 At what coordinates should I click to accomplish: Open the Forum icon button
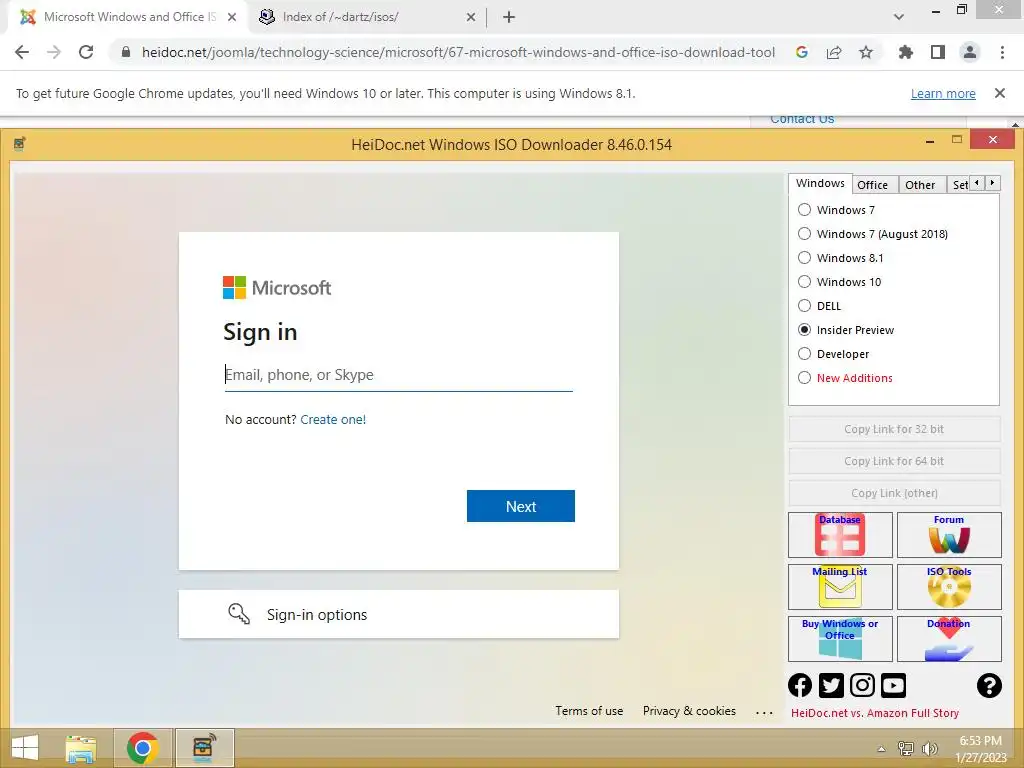point(949,534)
